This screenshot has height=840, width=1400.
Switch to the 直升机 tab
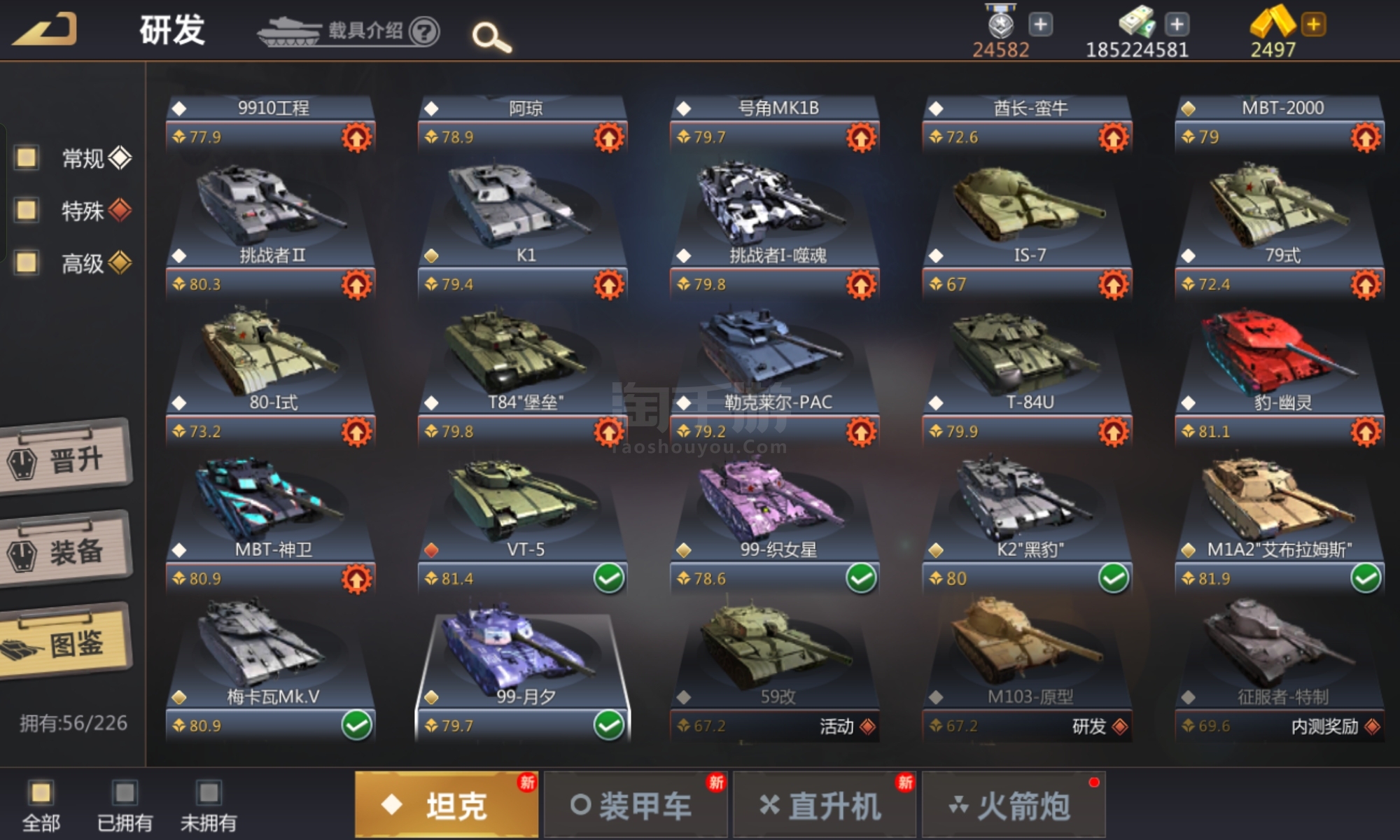[x=825, y=805]
